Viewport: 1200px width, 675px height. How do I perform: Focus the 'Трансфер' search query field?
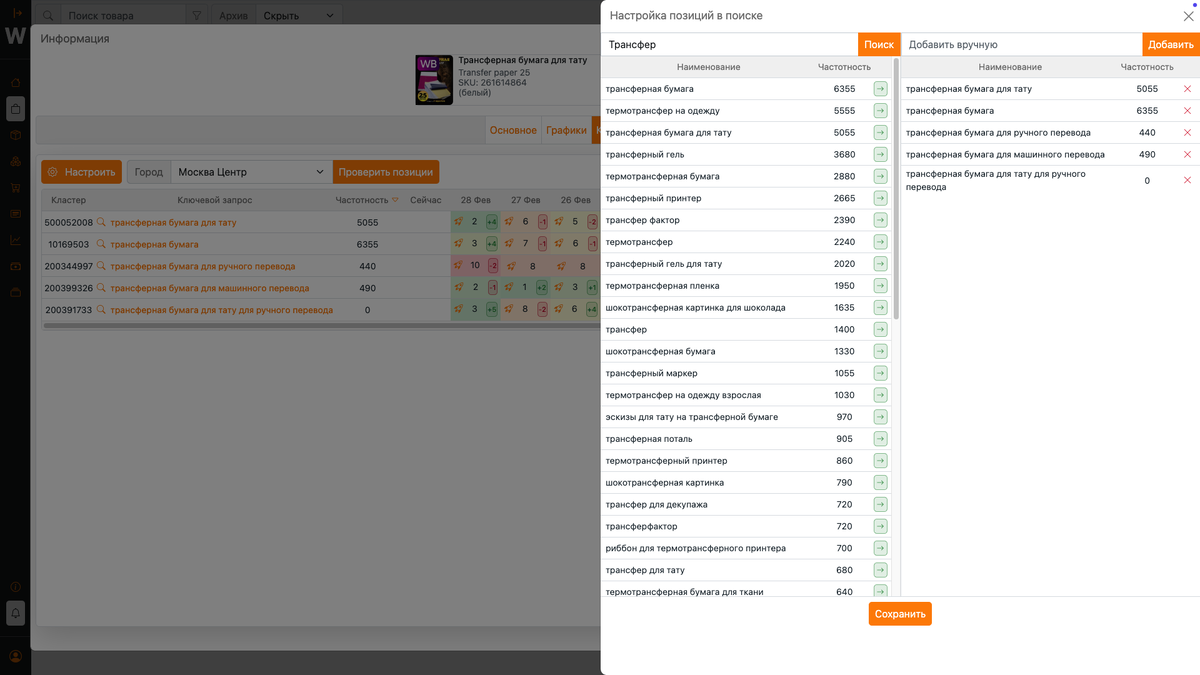(729, 45)
